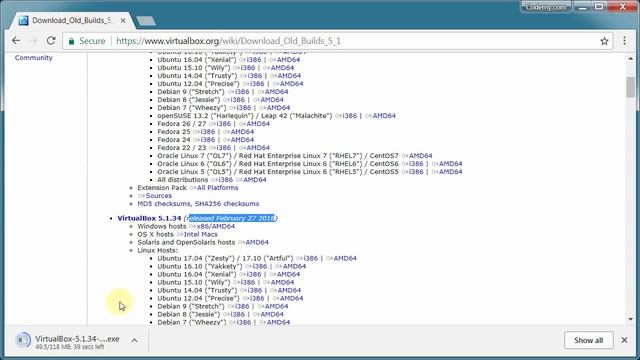Download Windows hosts x86/AMD64 for 5.1.34
The width and height of the screenshot is (640, 360).
(216, 226)
